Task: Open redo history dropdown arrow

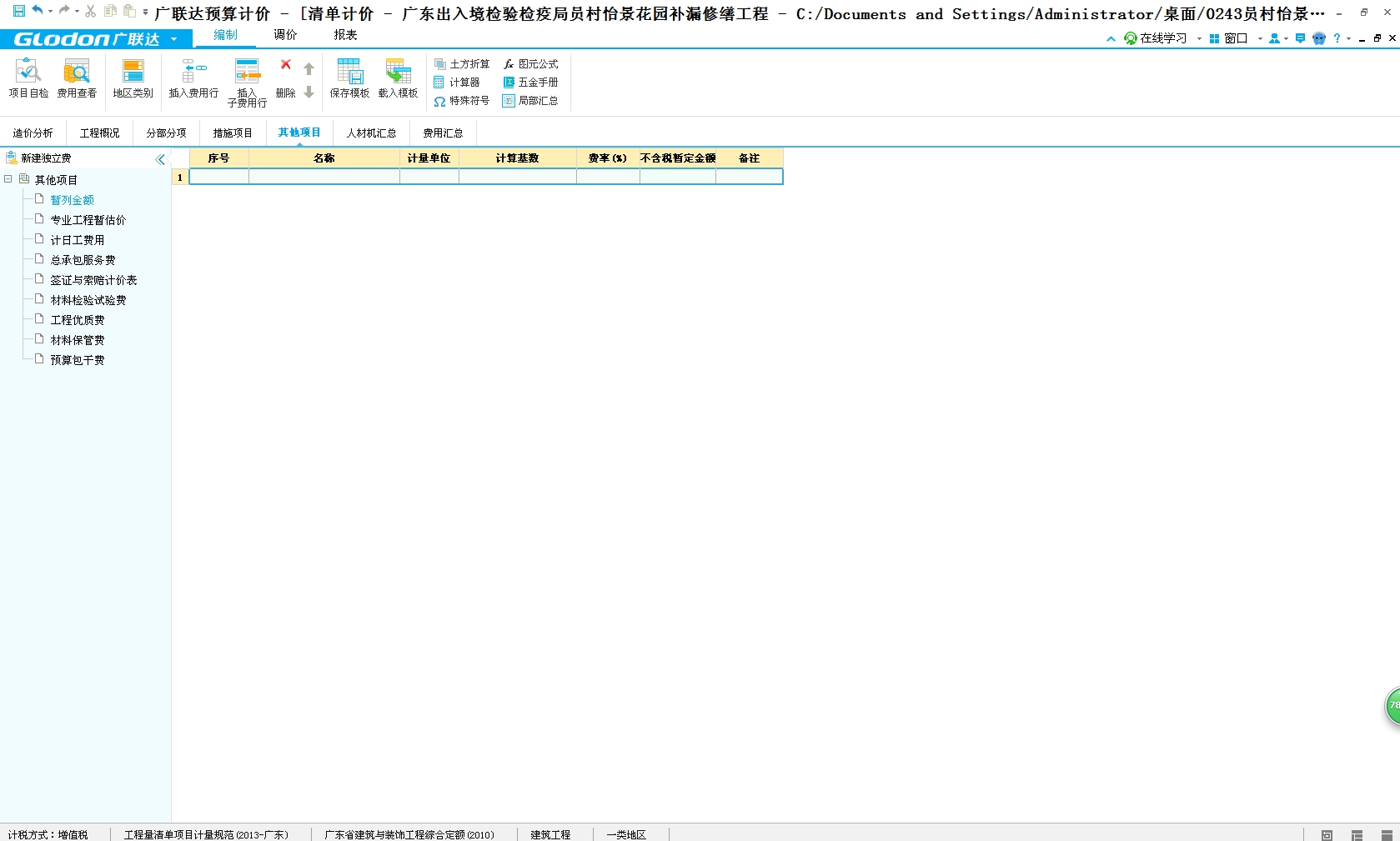Action: (x=77, y=12)
